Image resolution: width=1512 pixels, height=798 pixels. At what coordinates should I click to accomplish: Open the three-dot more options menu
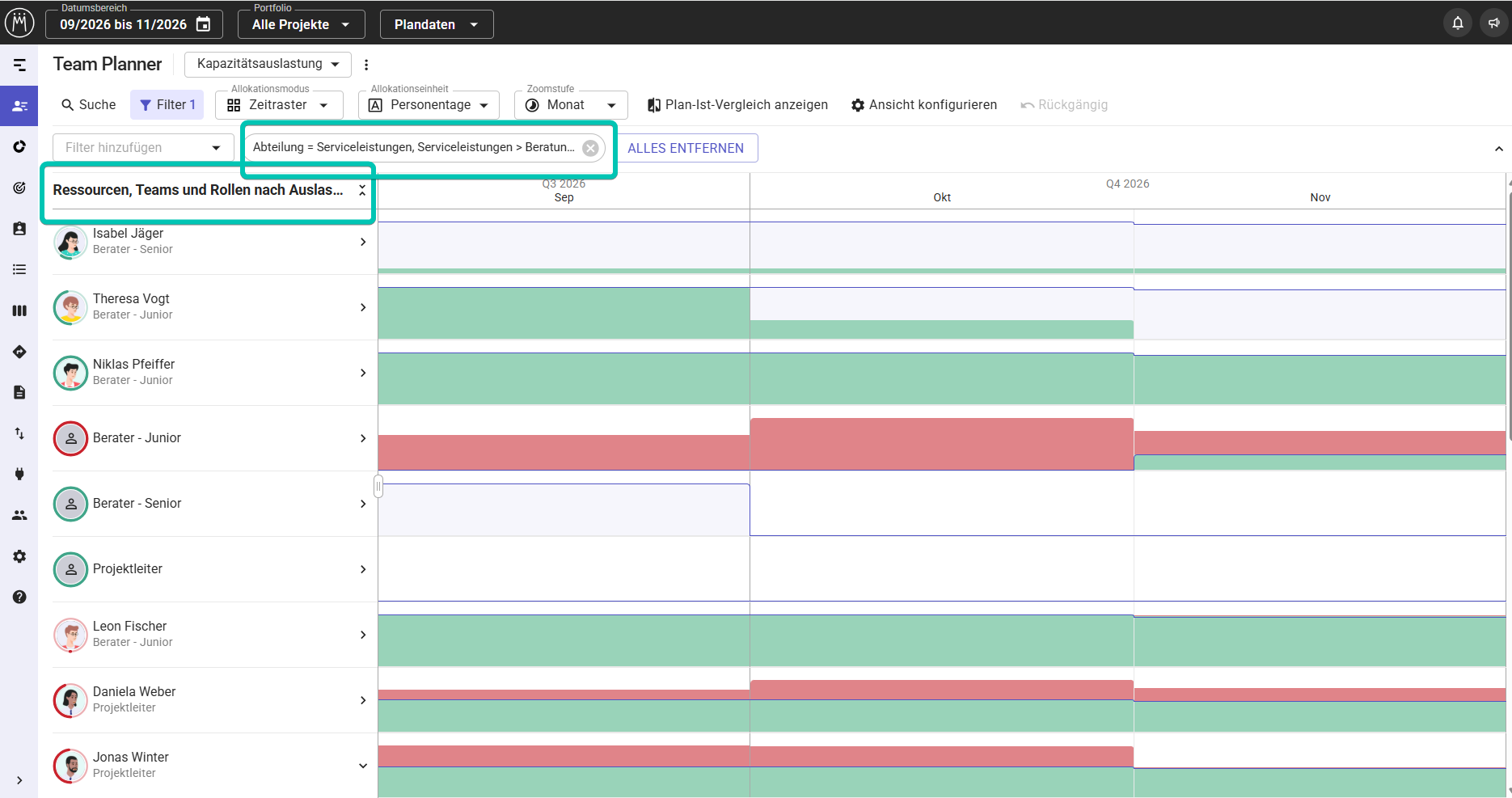pos(366,65)
